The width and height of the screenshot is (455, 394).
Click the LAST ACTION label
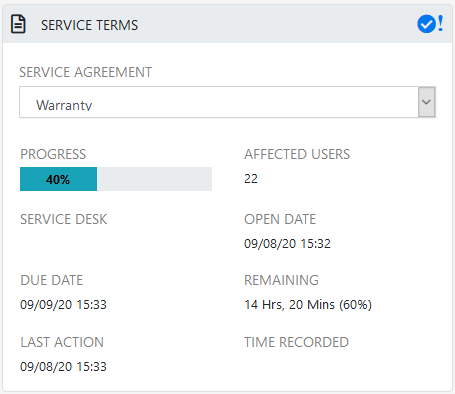coord(62,342)
